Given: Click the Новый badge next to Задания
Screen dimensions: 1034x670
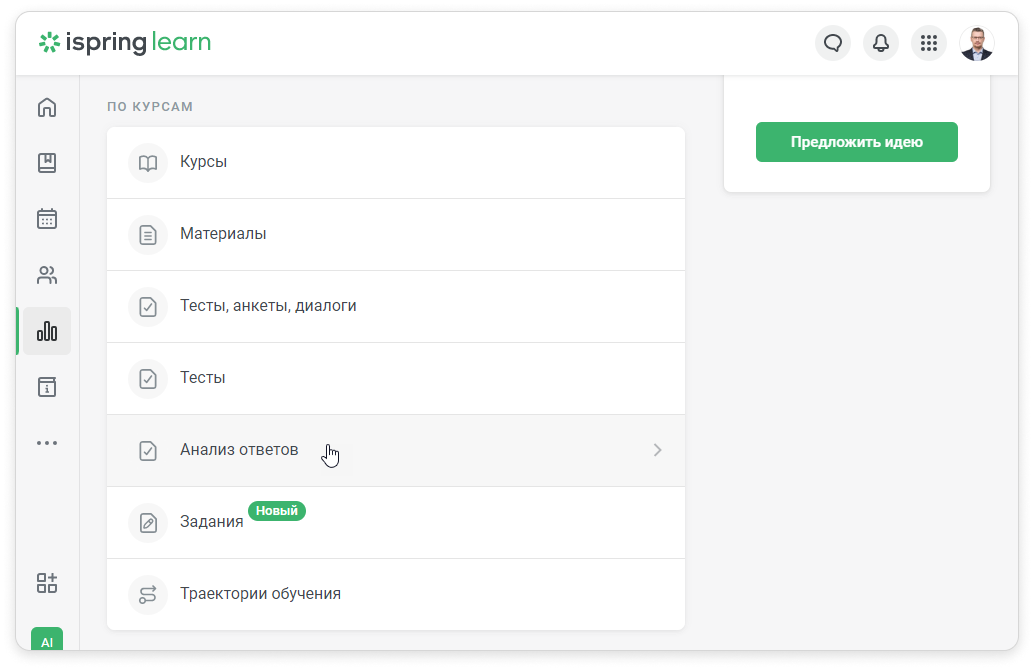Looking at the screenshot, I should 277,510.
